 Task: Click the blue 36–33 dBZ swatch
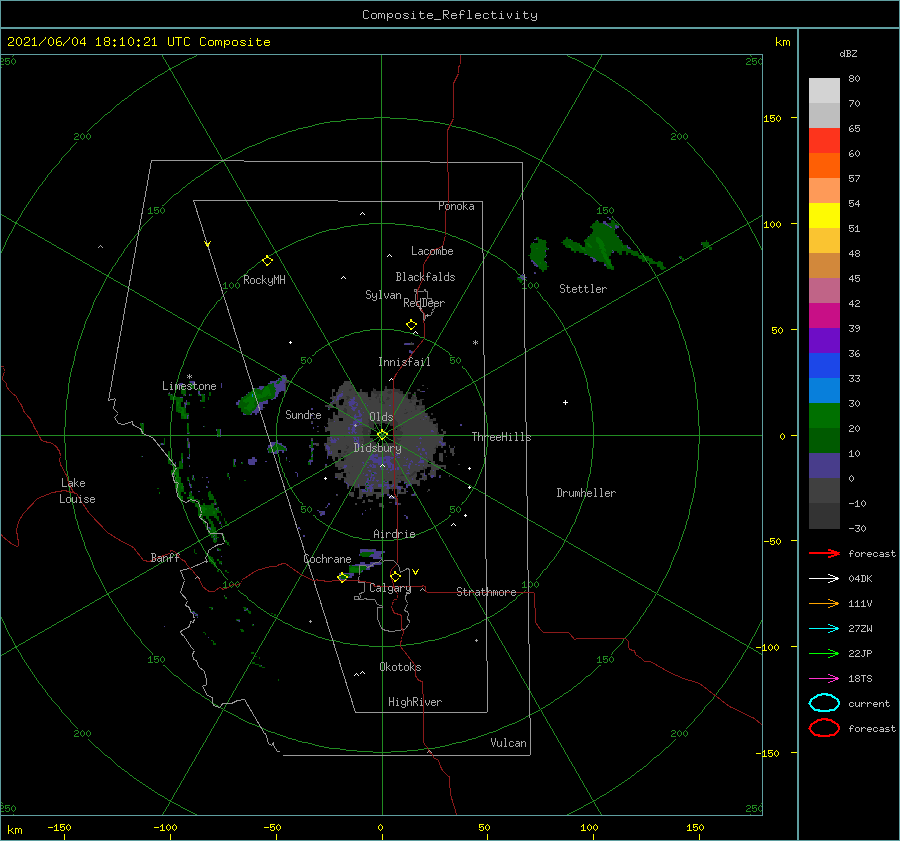824,365
